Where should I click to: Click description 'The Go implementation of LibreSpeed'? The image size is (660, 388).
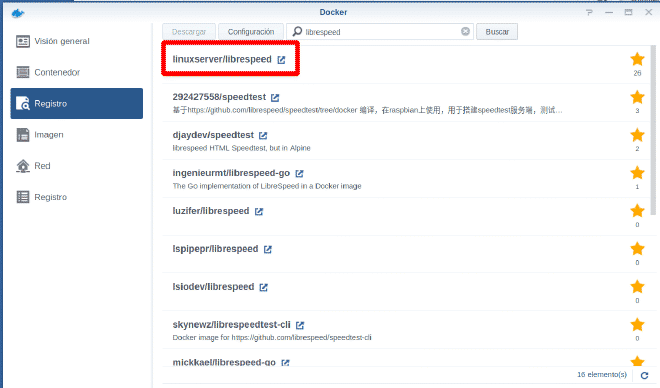(267, 186)
